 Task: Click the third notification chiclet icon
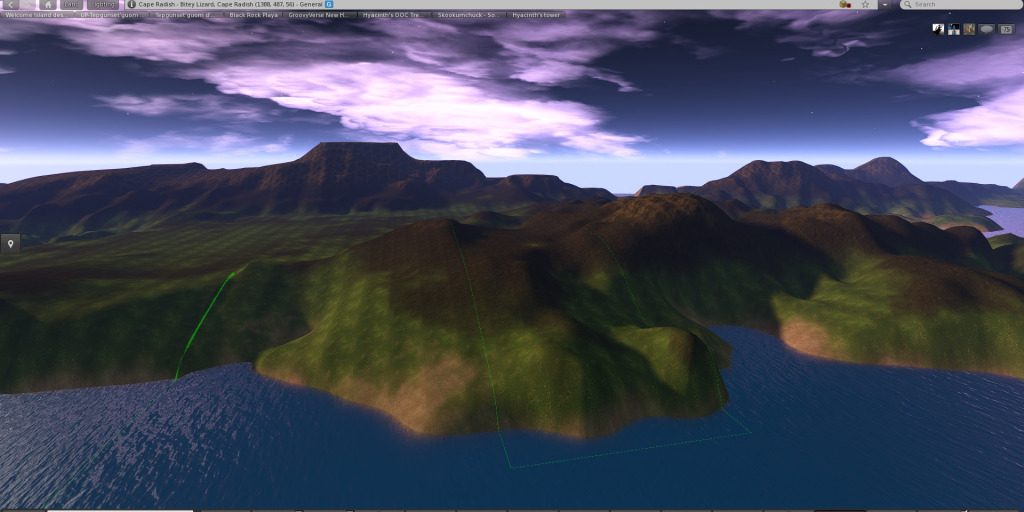click(970, 29)
